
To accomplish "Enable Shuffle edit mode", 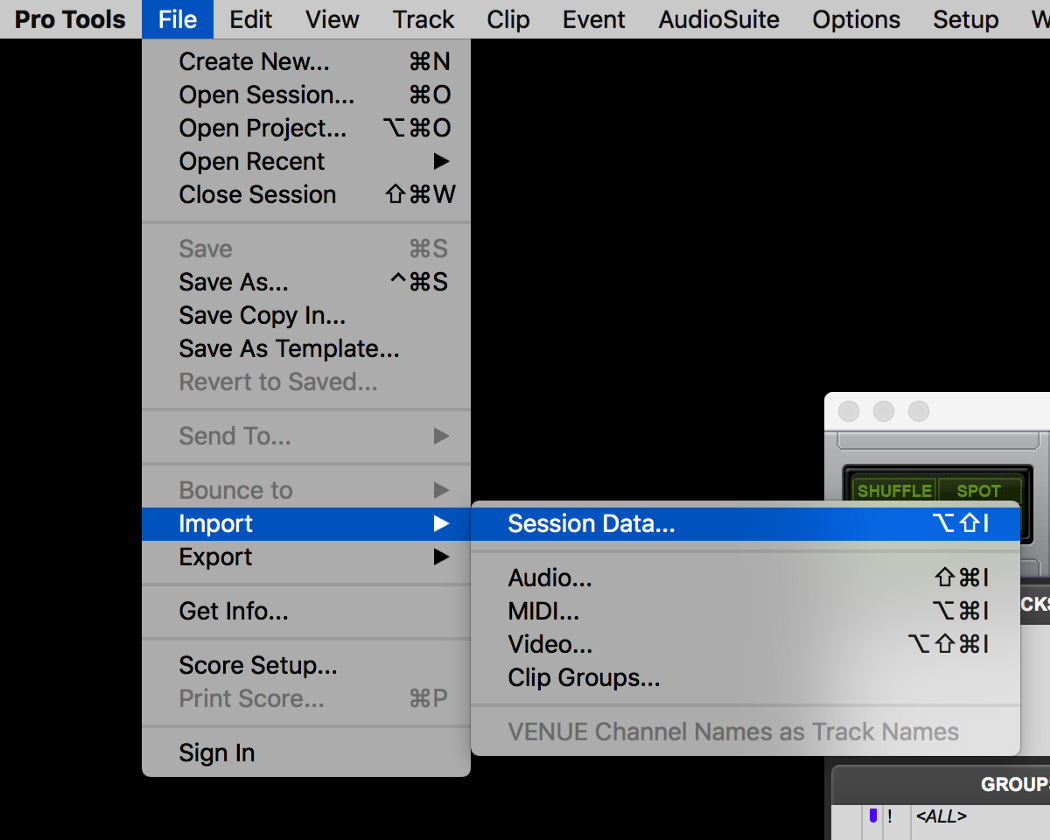I will 894,491.
